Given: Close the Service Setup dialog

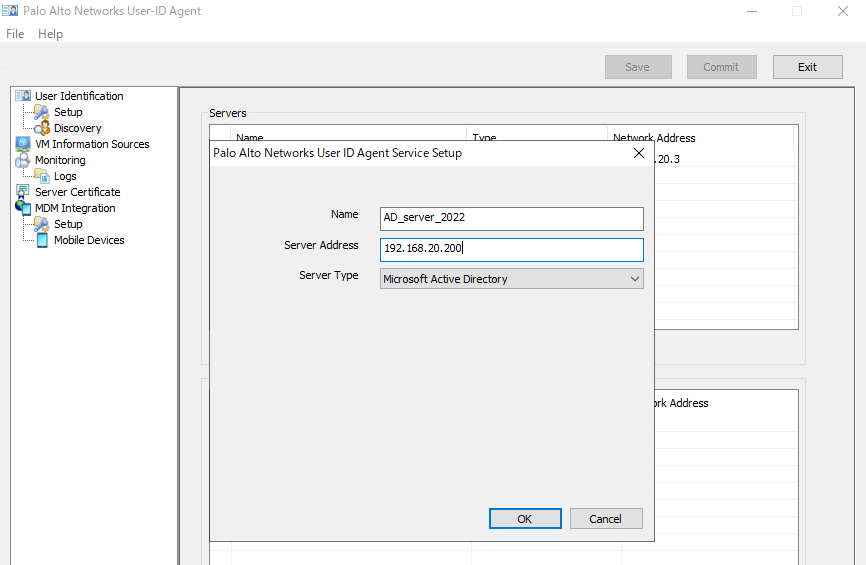Looking at the screenshot, I should tap(638, 153).
